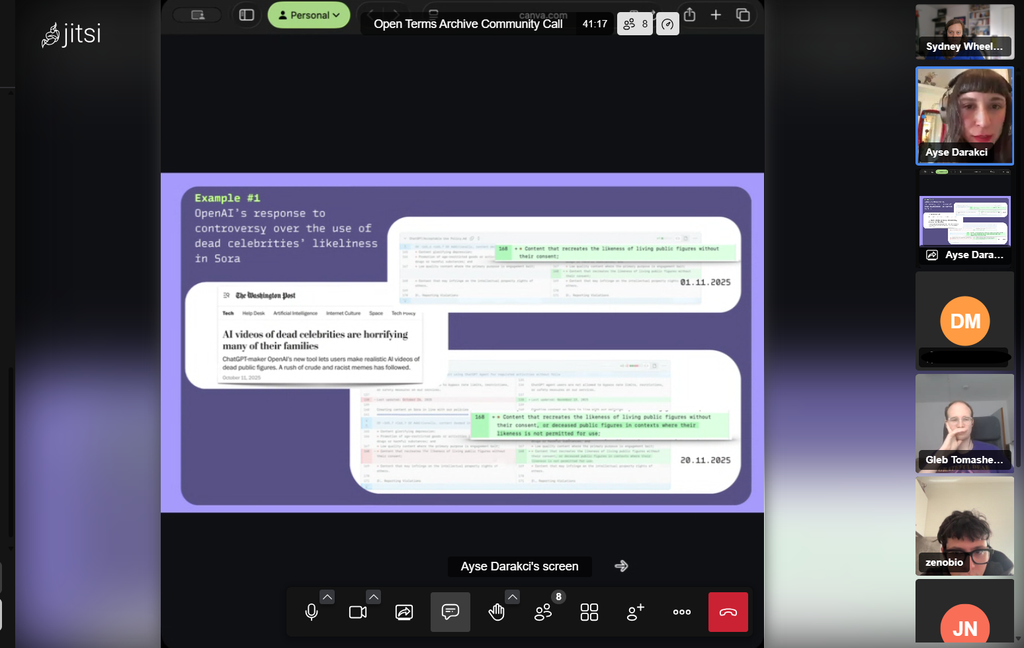Click tab overview icon in shared browser
This screenshot has height=648, width=1024.
pos(743,14)
